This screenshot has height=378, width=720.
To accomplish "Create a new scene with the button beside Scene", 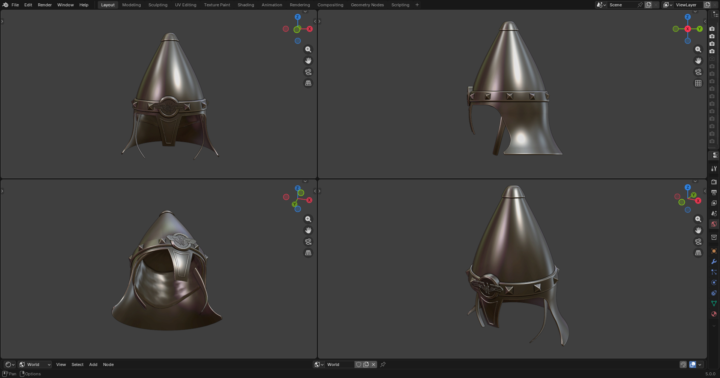I will [x=648, y=5].
